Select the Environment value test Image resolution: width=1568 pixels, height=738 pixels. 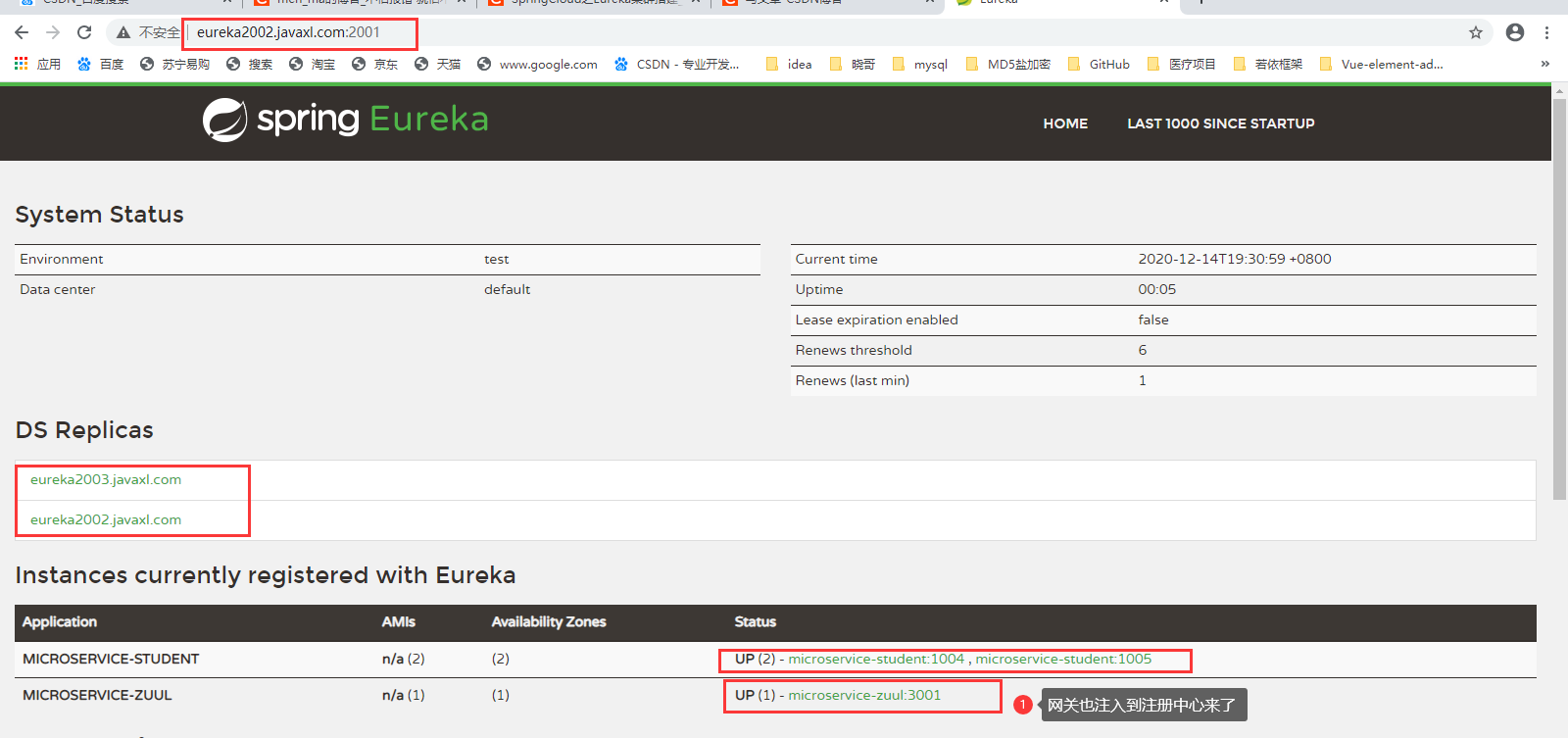point(497,259)
